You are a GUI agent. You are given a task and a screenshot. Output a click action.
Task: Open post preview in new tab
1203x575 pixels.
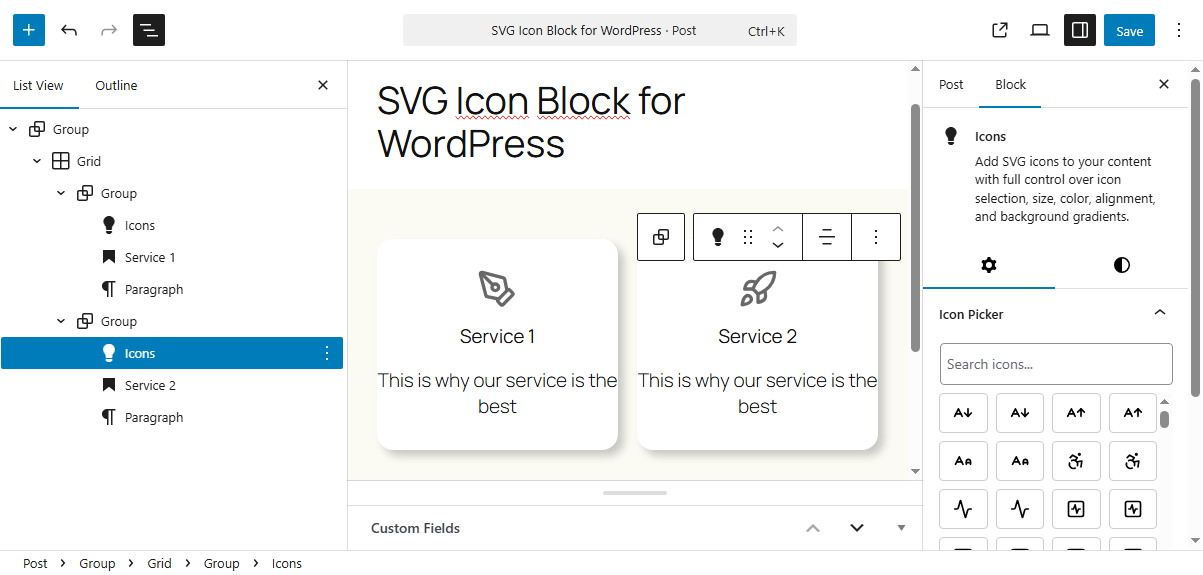[999, 30]
